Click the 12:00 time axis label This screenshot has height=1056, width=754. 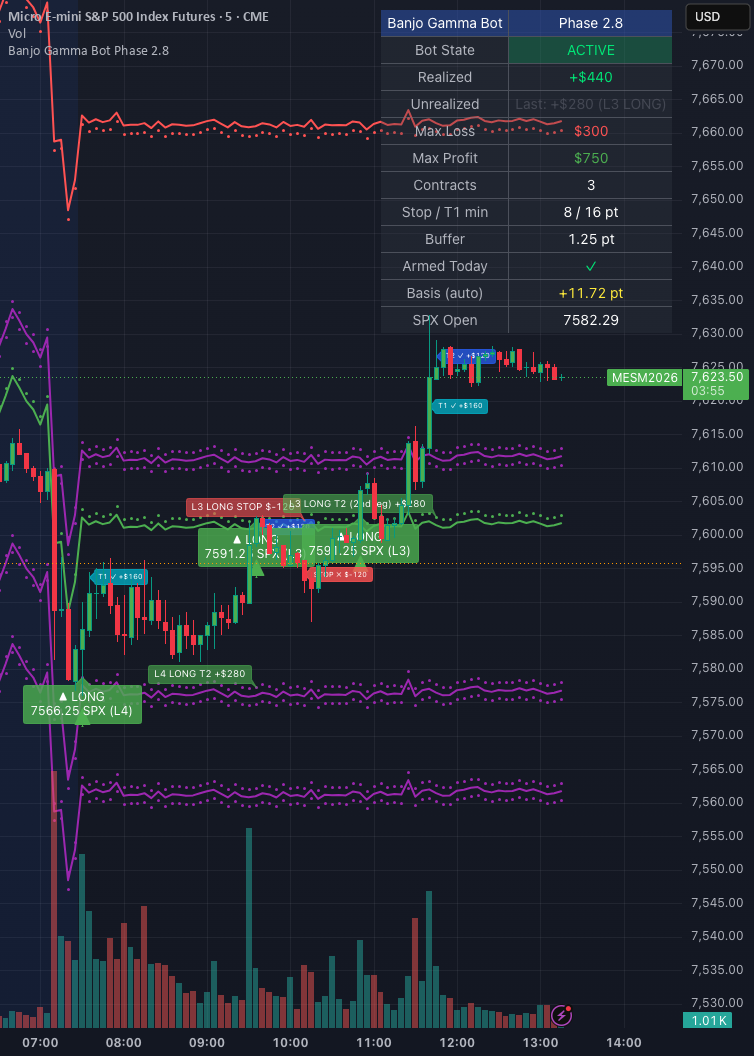(457, 1043)
